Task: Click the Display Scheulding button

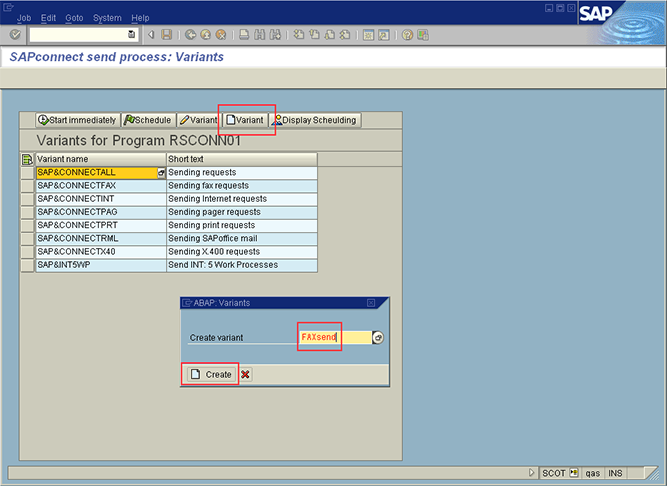Action: [x=315, y=120]
